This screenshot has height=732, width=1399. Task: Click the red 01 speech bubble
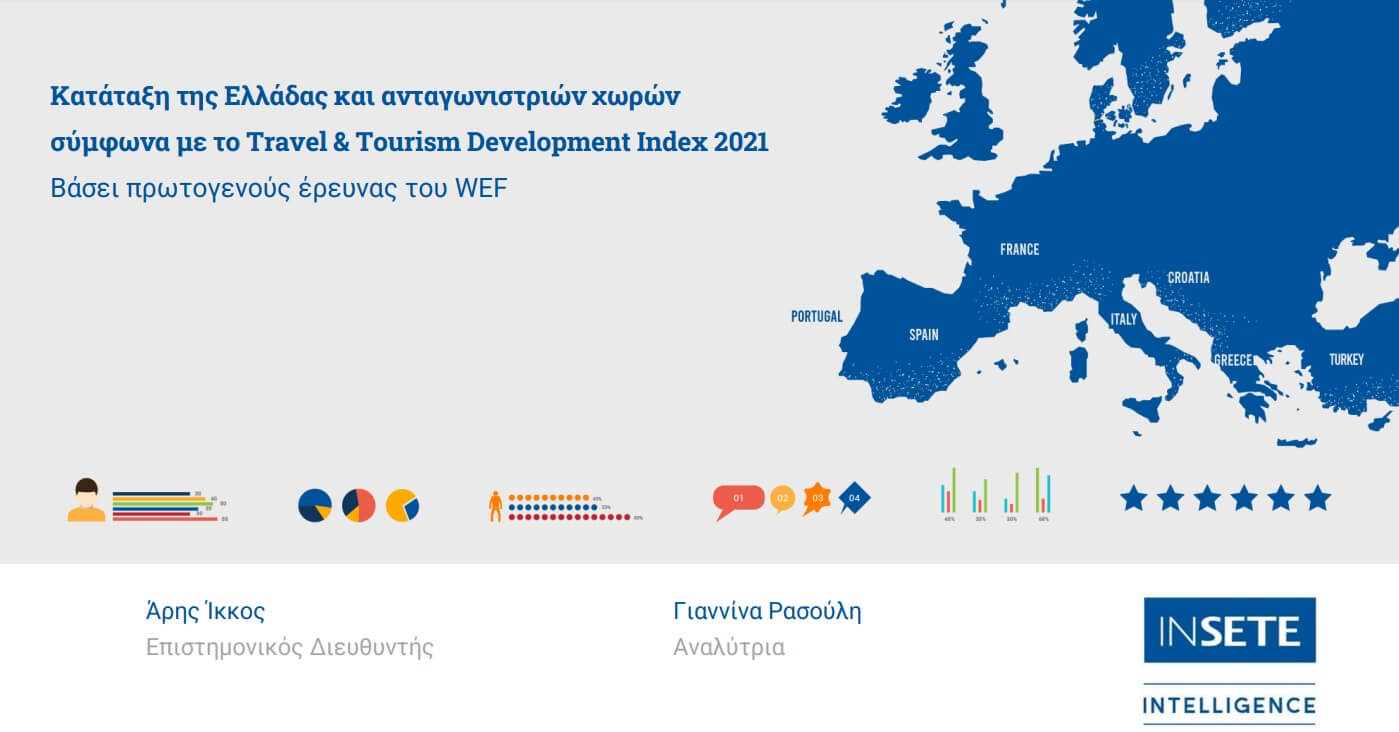click(737, 498)
